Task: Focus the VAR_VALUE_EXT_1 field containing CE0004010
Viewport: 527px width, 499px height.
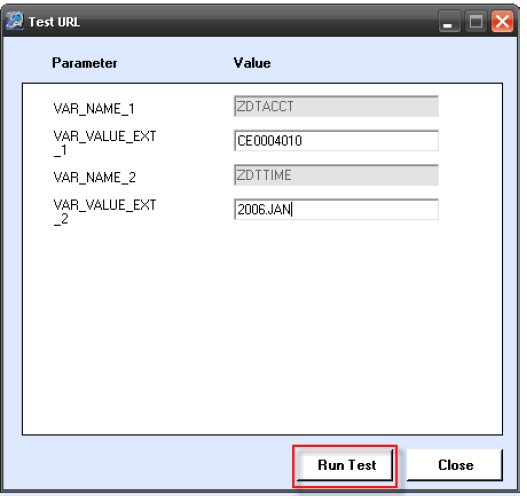Action: [x=336, y=140]
